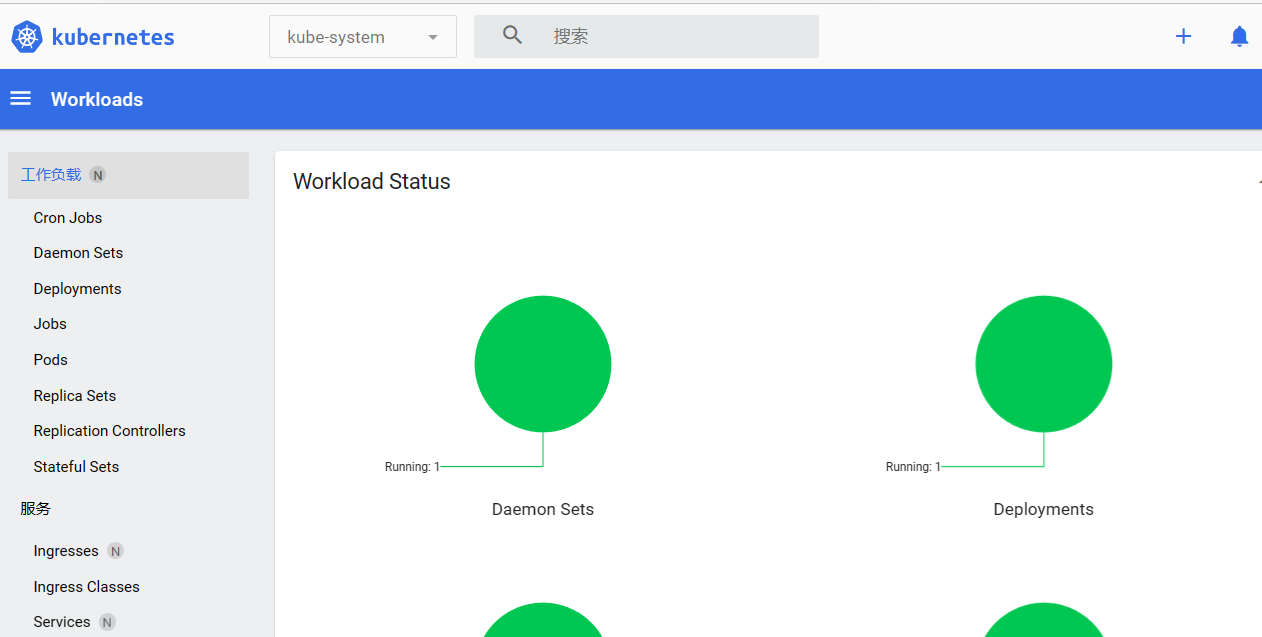The height and width of the screenshot is (637, 1262).
Task: Open Replica Sets in the sidebar
Action: click(75, 396)
